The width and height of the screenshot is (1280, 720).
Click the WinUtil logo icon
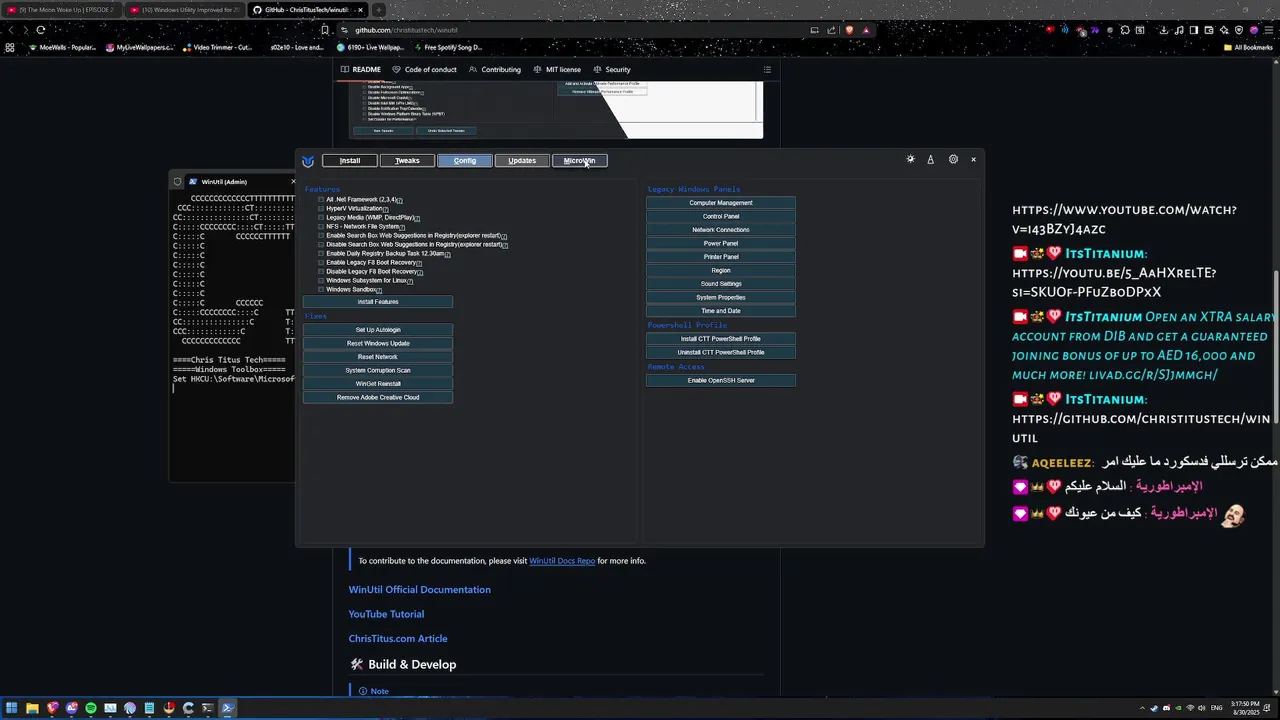pos(308,161)
